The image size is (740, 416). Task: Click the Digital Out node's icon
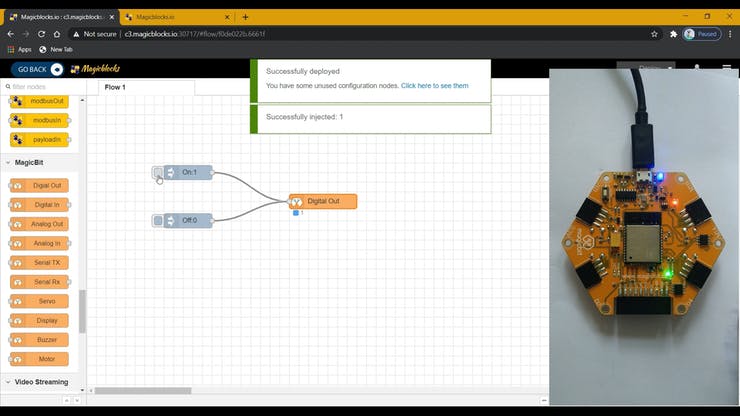click(296, 202)
